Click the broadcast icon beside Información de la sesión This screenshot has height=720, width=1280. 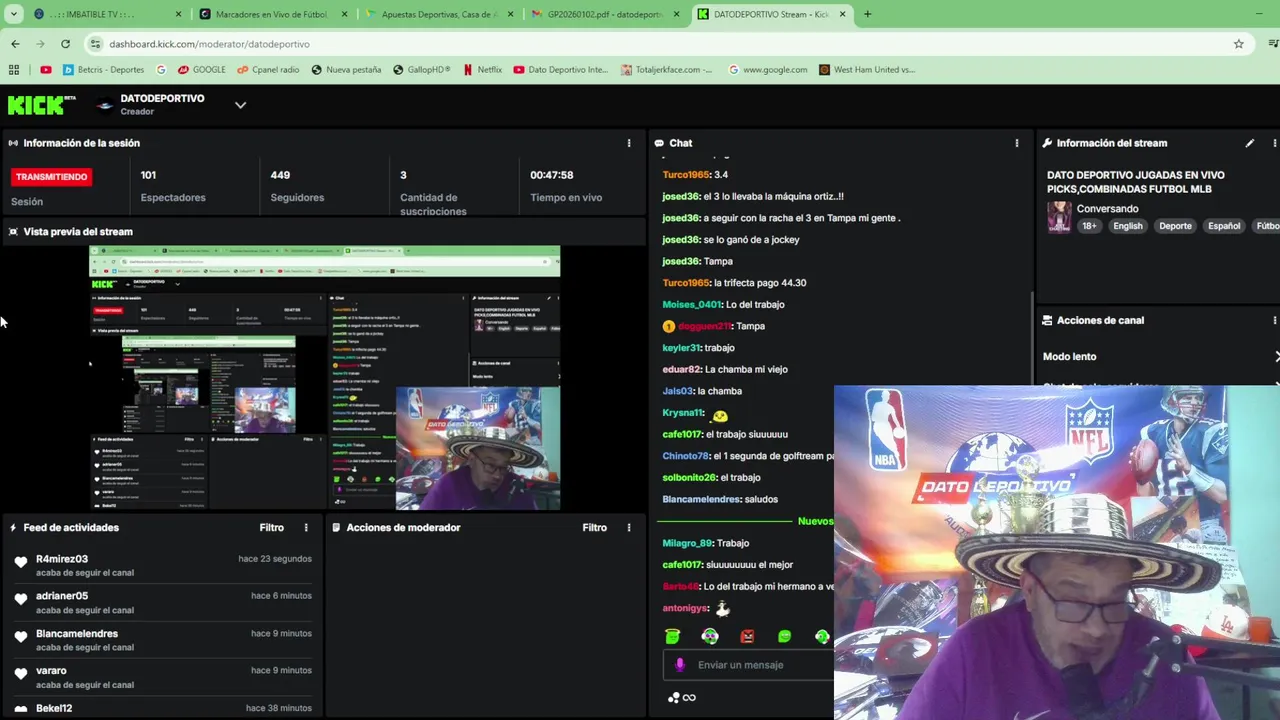(x=13, y=143)
